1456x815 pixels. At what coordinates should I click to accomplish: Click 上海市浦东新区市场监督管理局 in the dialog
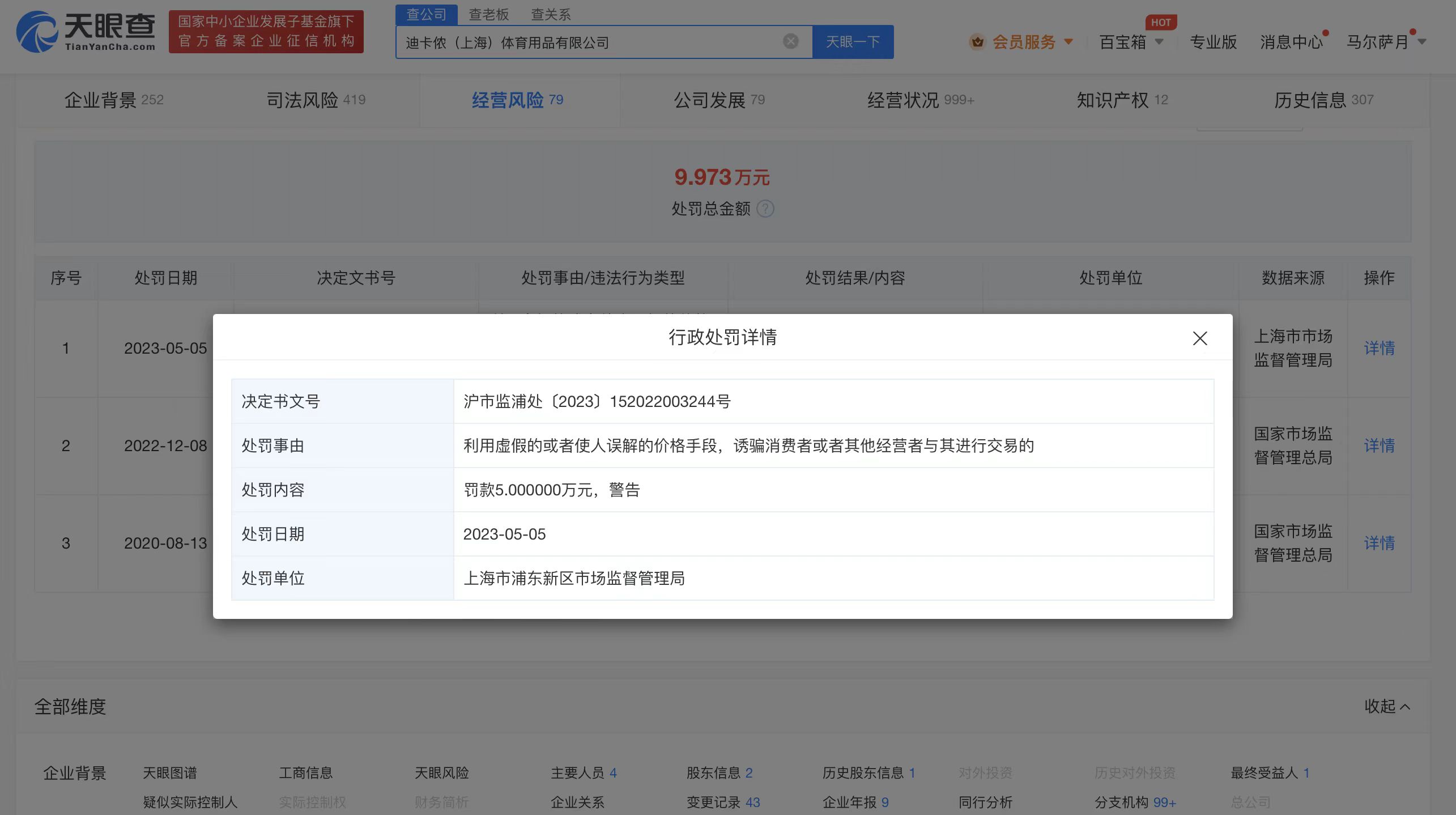pos(574,578)
